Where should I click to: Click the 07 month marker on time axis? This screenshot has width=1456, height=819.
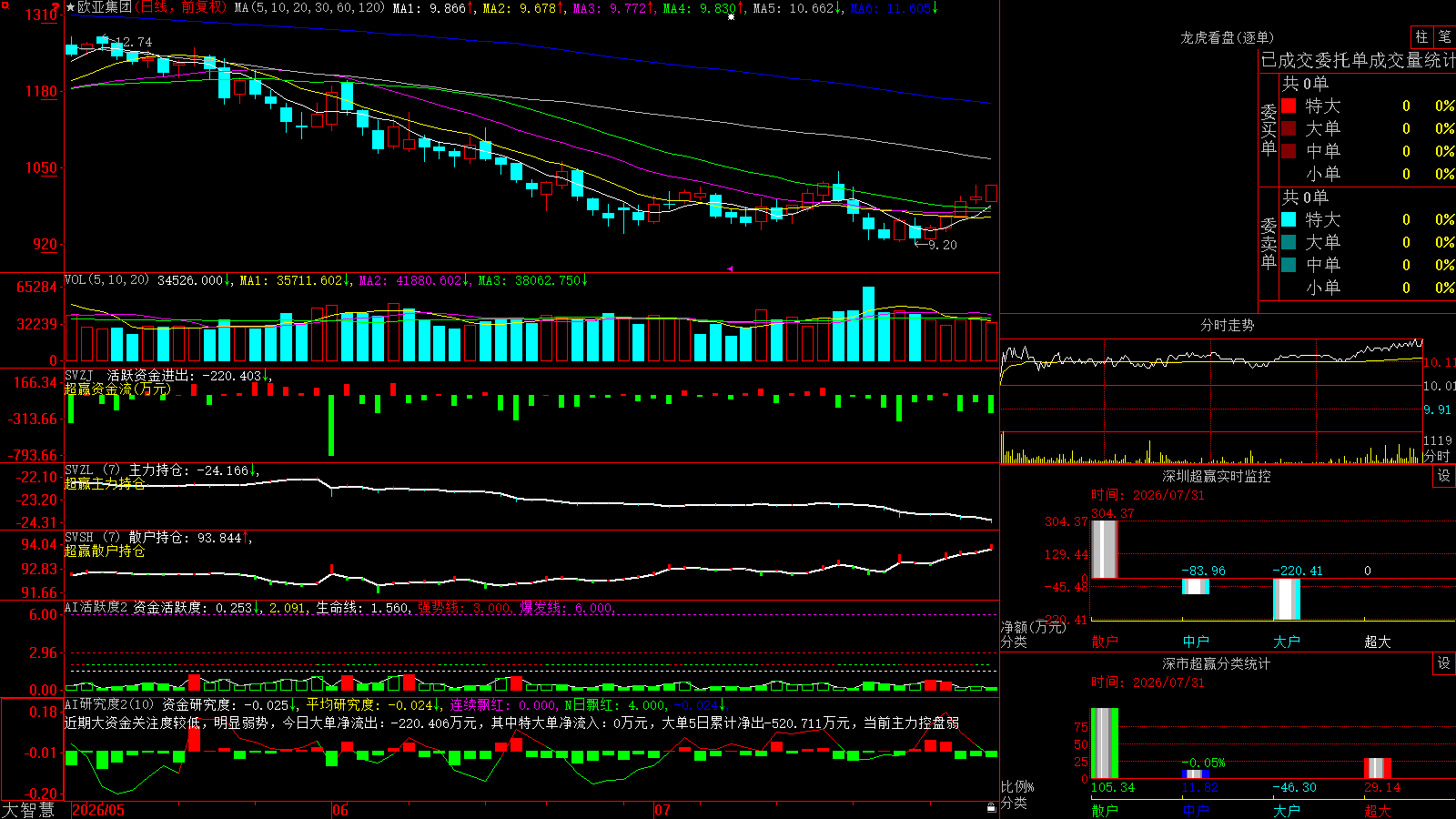662,810
